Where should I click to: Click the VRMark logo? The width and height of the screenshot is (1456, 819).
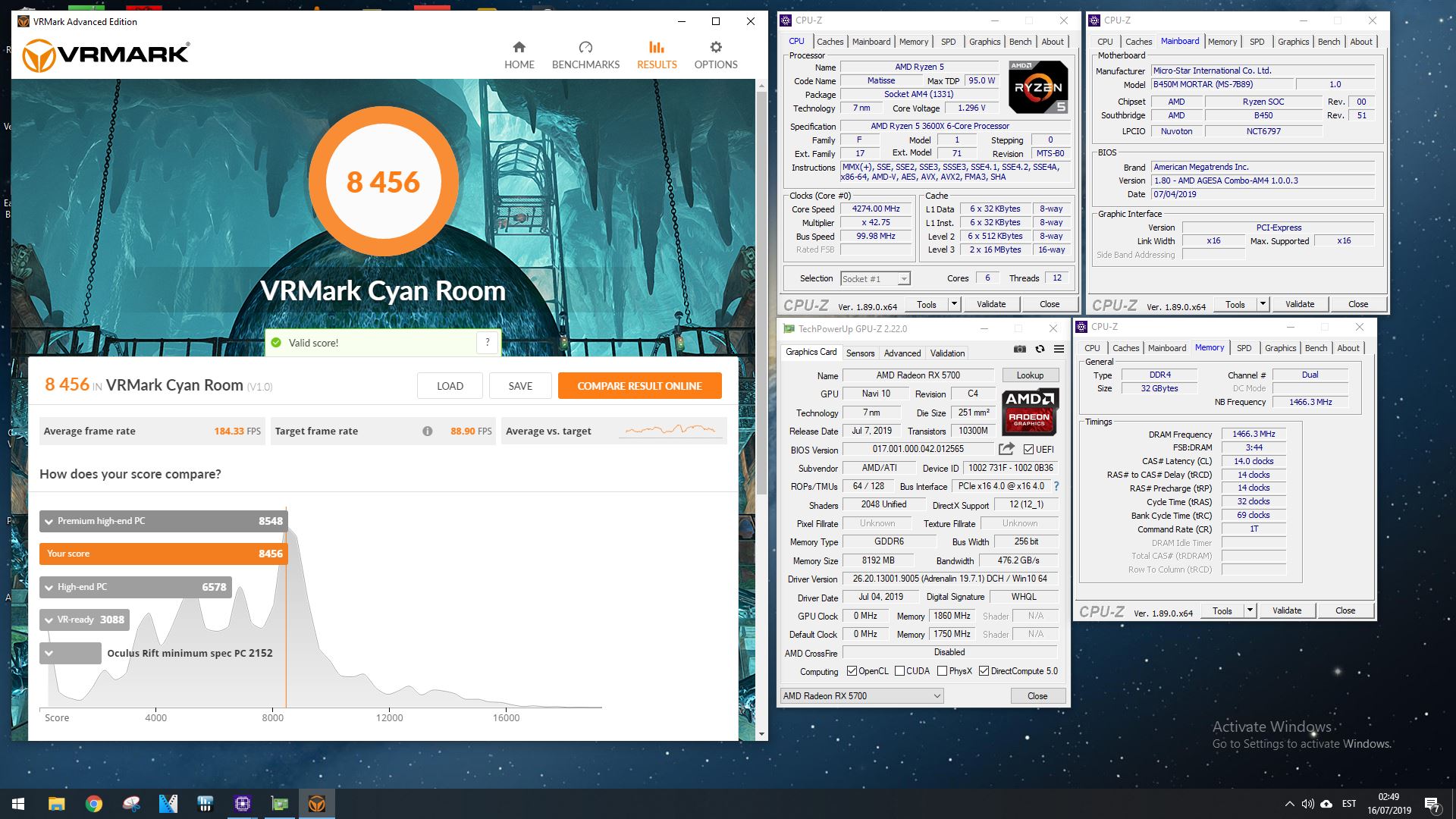click(105, 55)
